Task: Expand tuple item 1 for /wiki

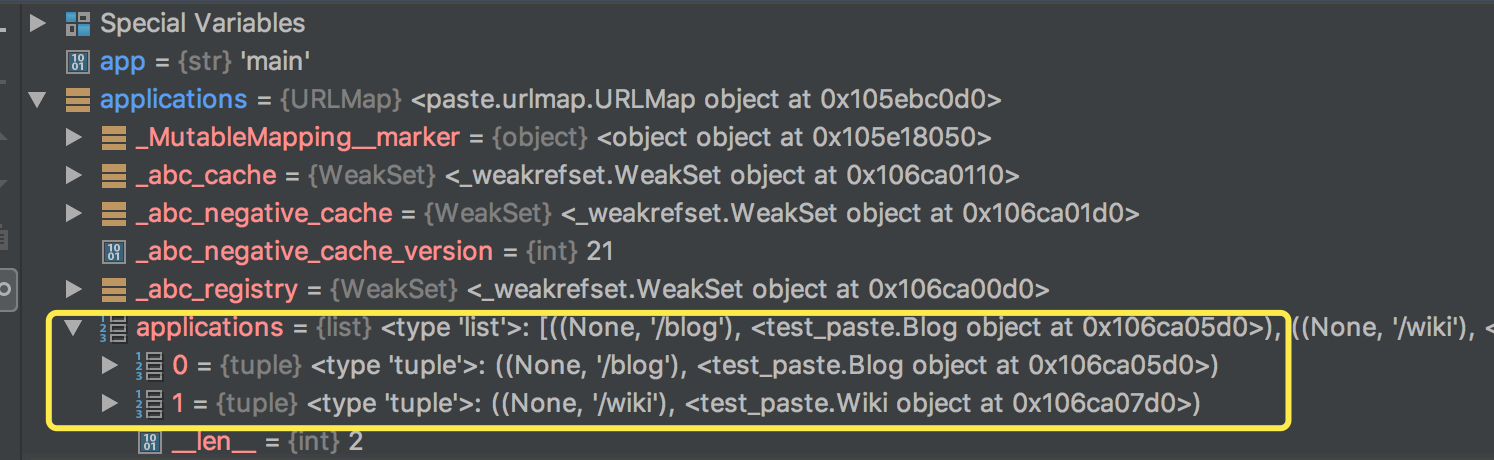Action: [110, 404]
